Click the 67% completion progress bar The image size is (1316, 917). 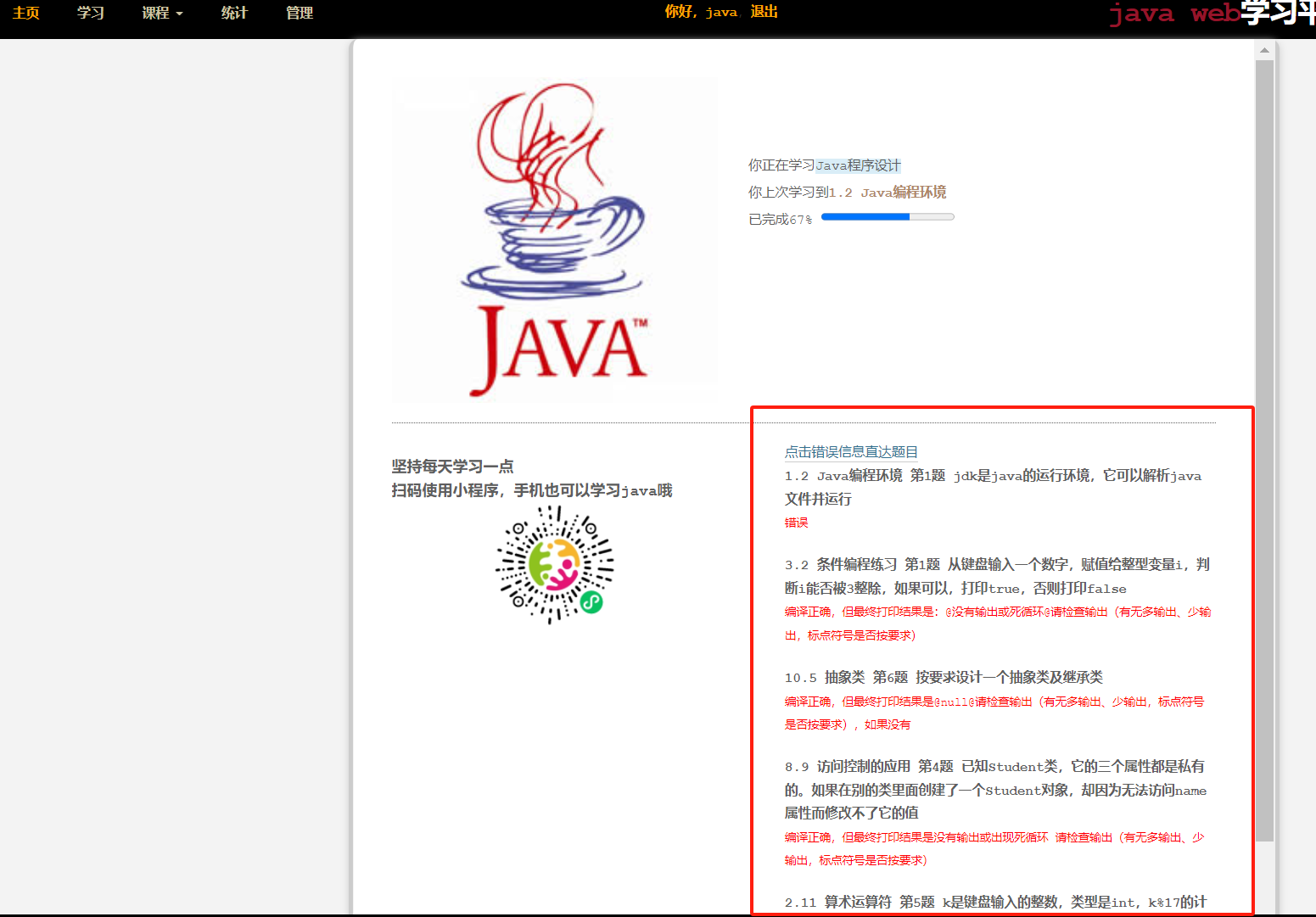coord(888,217)
